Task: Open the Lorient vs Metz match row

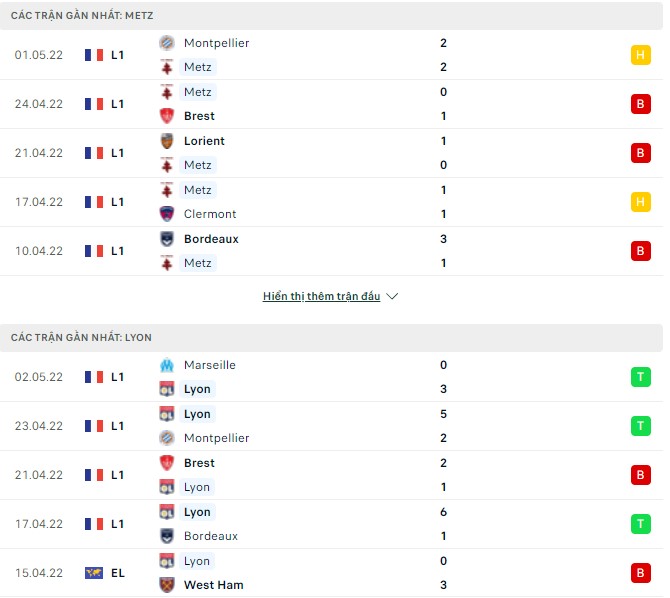Action: coord(330,153)
